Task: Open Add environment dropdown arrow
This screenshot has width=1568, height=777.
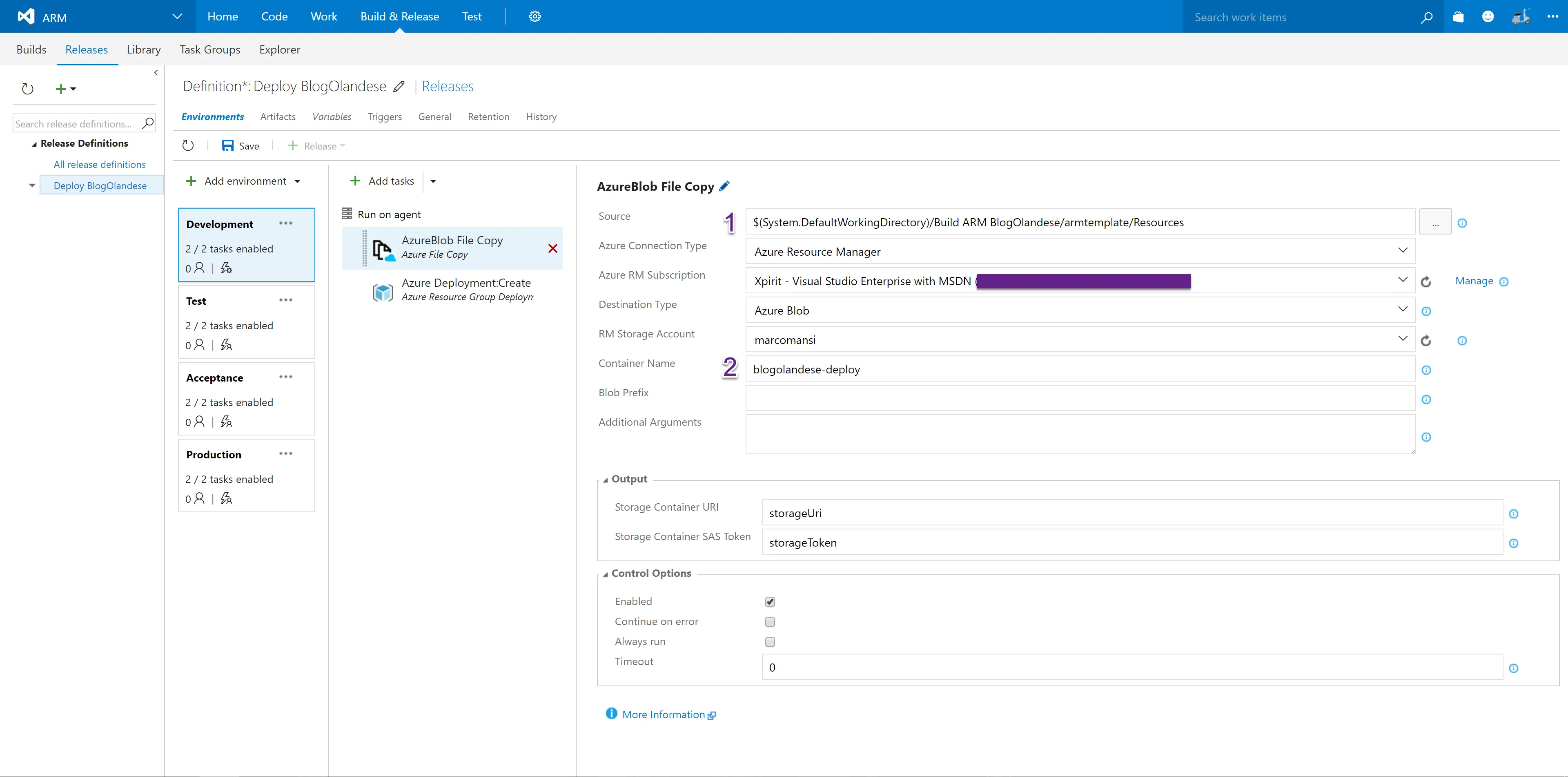Action: pos(297,181)
